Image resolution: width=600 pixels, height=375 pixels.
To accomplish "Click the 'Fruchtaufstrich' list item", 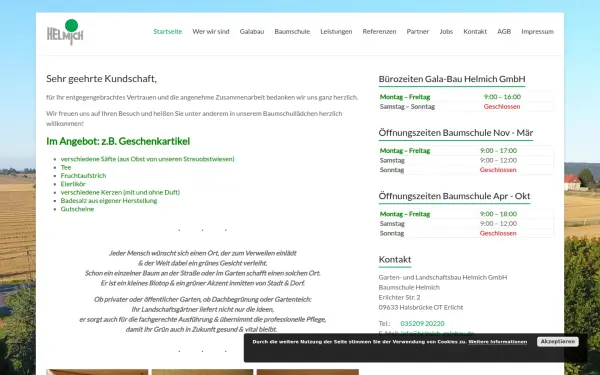I will pos(83,176).
